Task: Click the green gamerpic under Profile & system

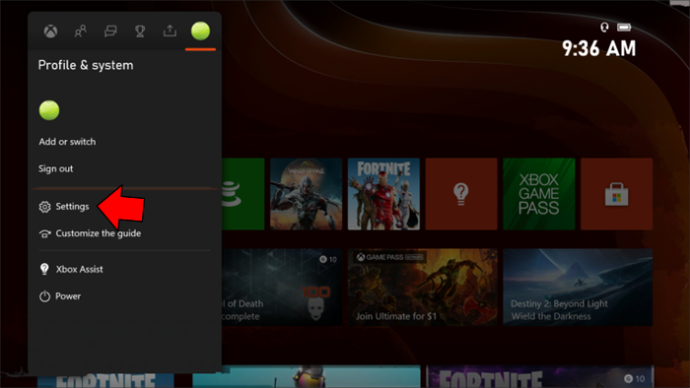Action: (x=49, y=110)
